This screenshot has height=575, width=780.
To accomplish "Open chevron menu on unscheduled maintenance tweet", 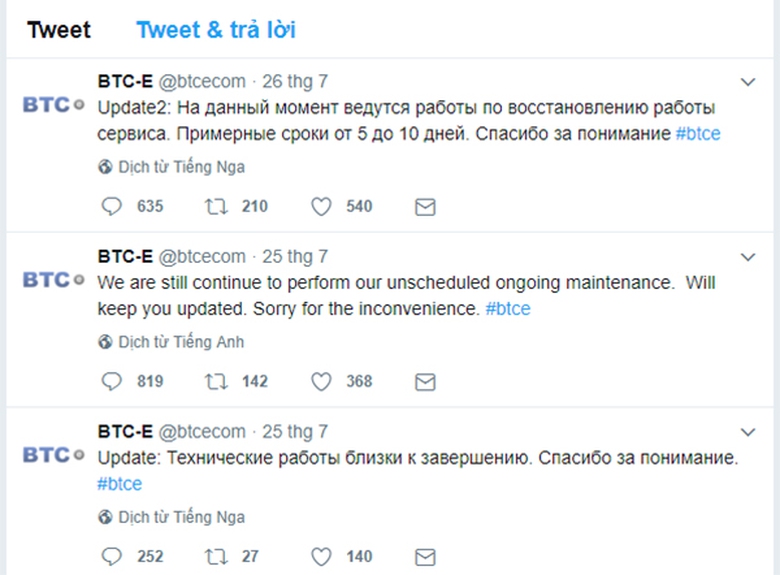I will coord(747,257).
